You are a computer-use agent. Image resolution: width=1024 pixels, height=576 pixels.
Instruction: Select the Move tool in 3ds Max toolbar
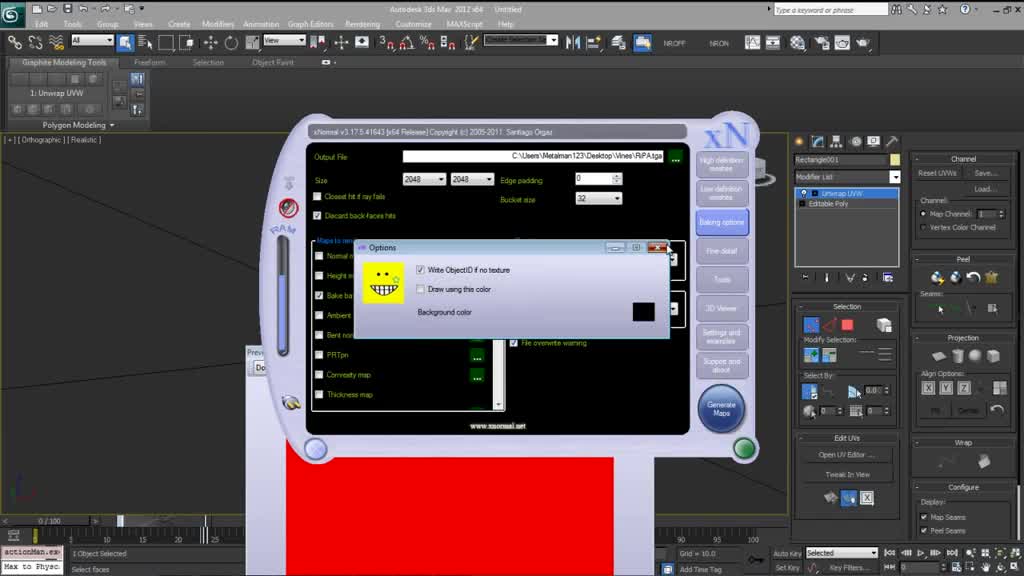tap(210, 43)
